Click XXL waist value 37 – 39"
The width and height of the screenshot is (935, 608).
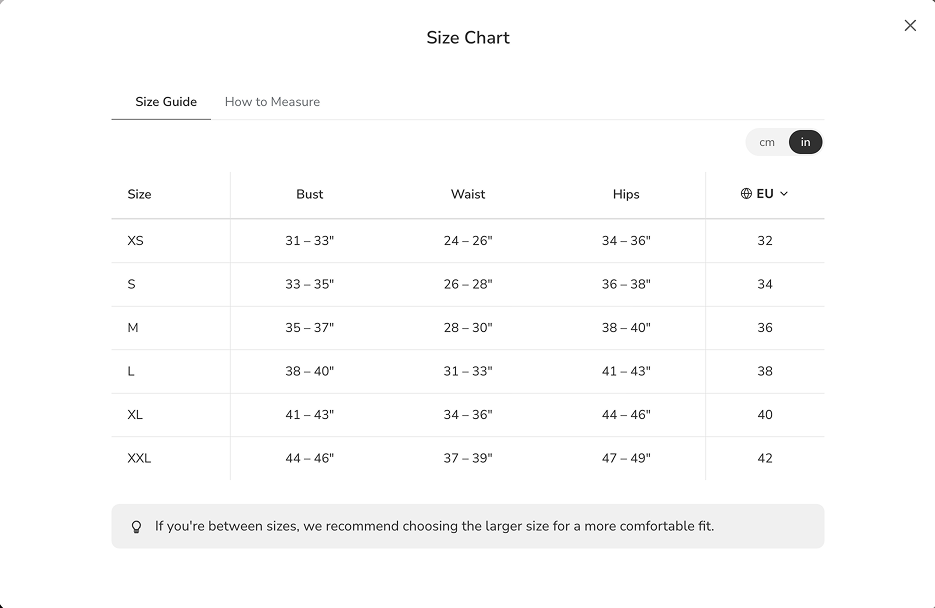[x=468, y=458]
